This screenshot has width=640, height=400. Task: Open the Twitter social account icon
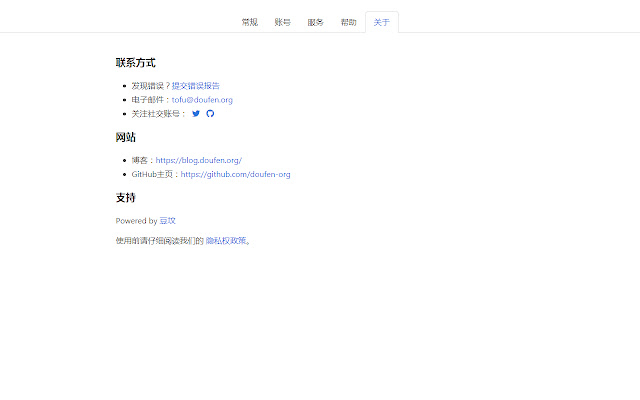[x=196, y=114]
